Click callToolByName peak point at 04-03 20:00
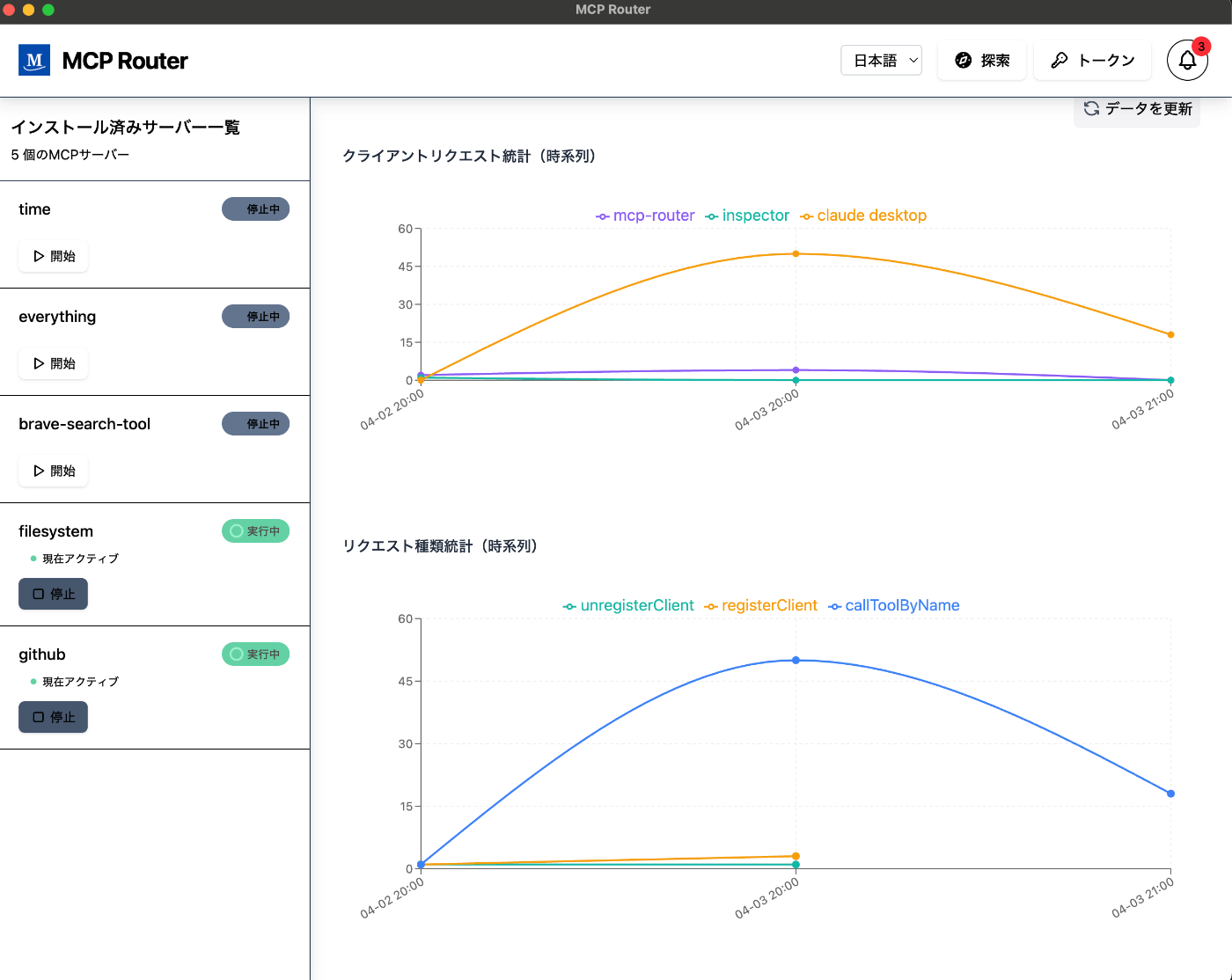 796,660
